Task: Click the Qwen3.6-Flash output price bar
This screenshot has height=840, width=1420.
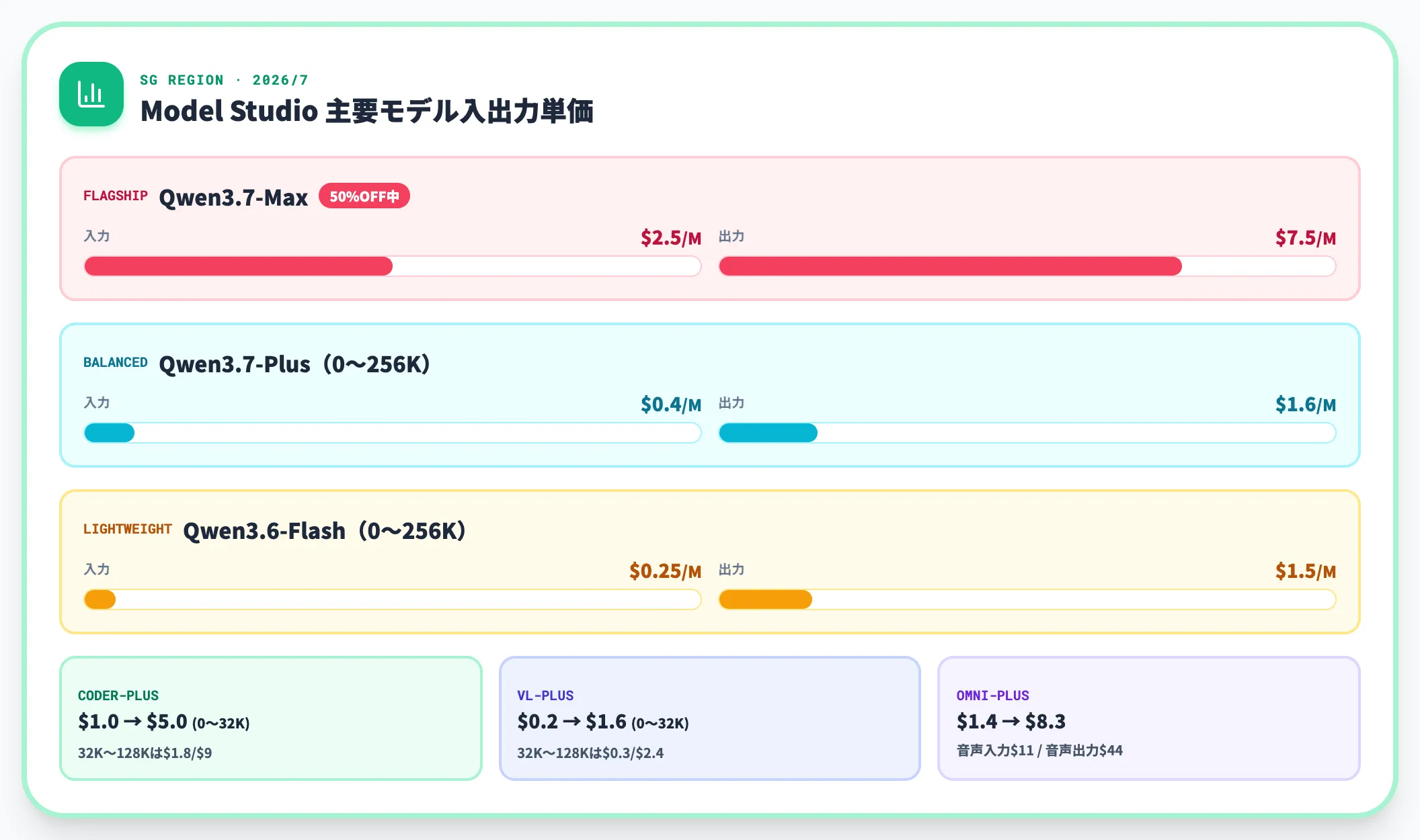Action: tap(1027, 599)
